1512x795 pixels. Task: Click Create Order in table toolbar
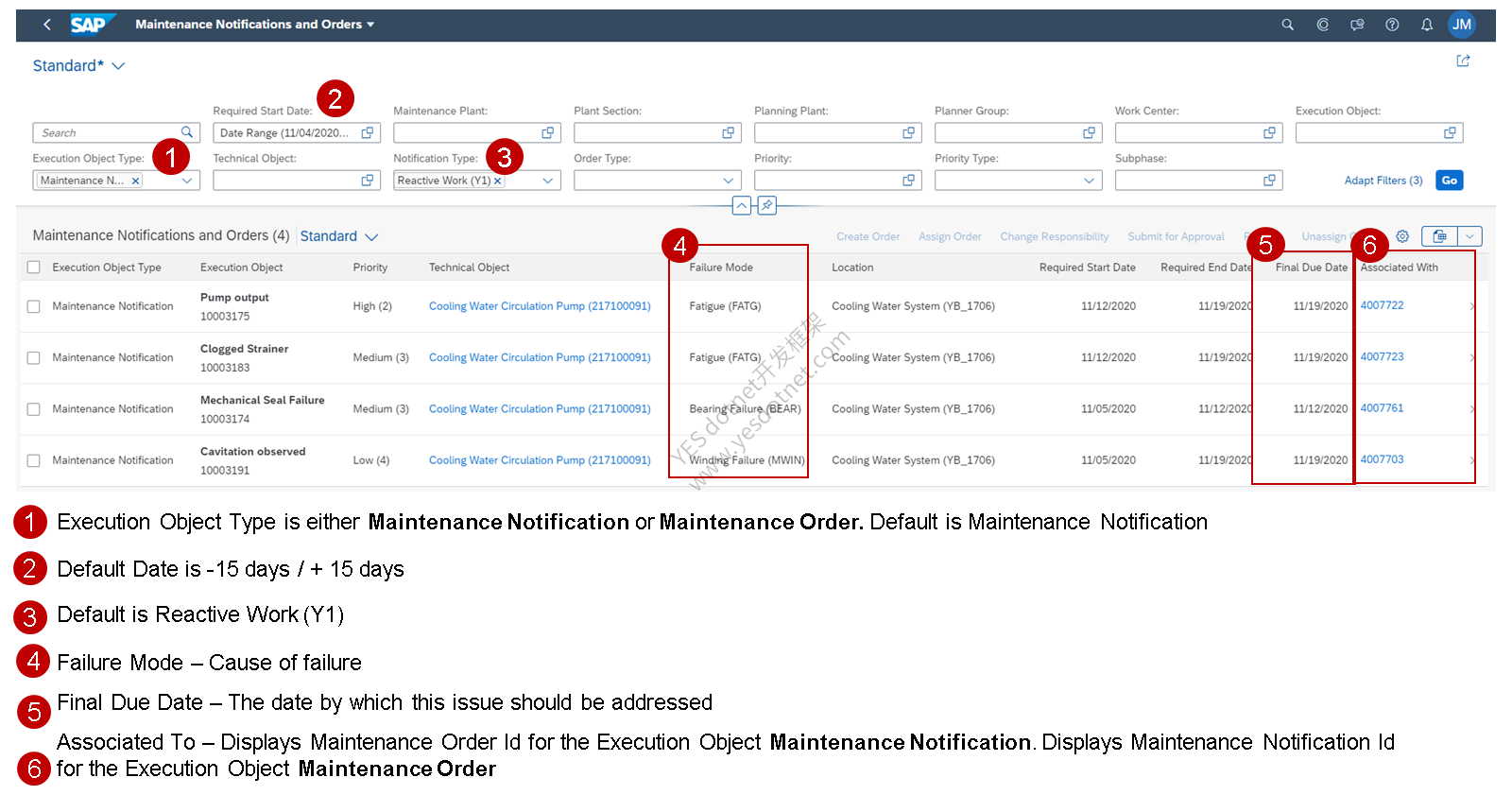pos(868,236)
